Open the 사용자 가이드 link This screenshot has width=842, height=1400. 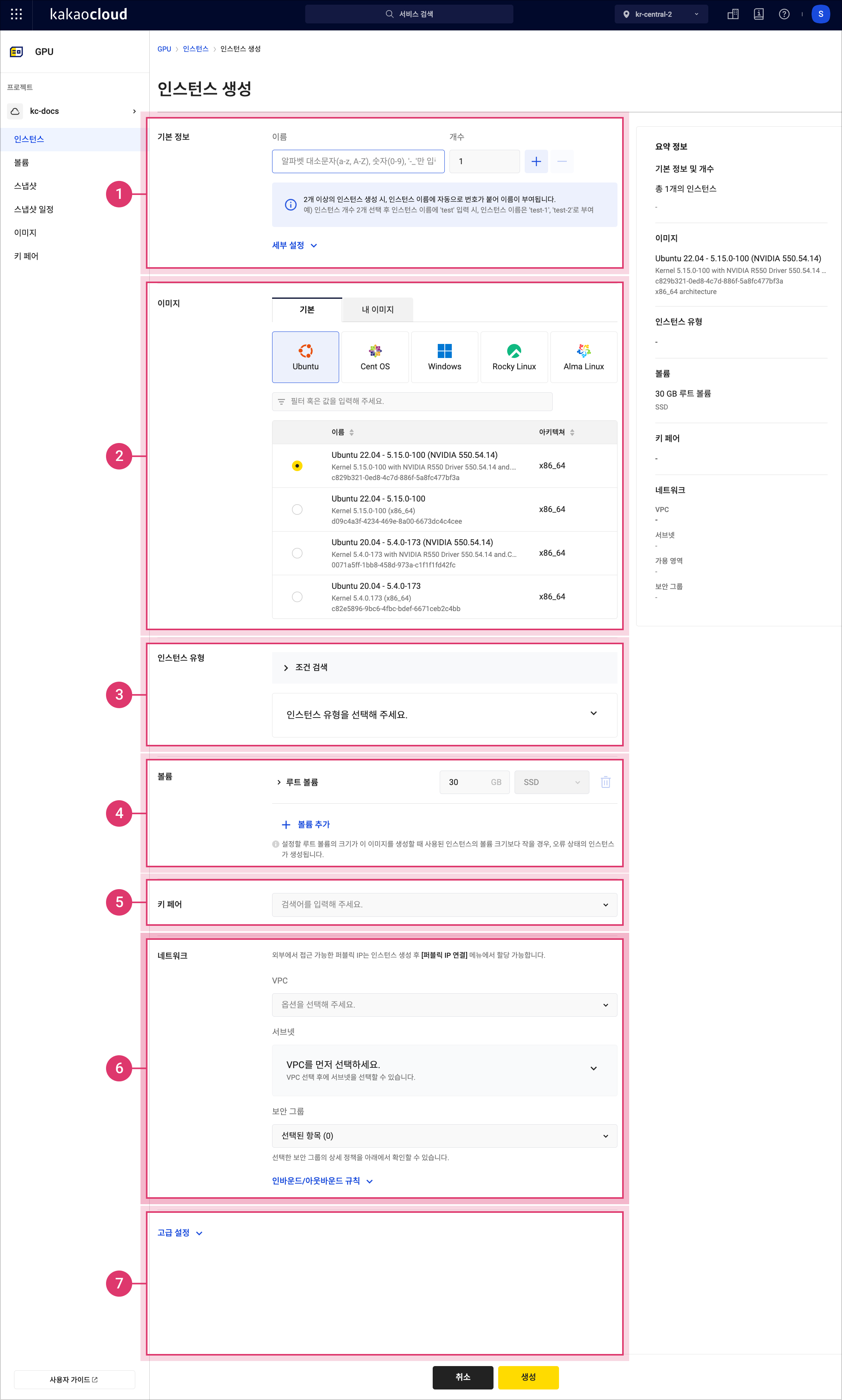[74, 1380]
